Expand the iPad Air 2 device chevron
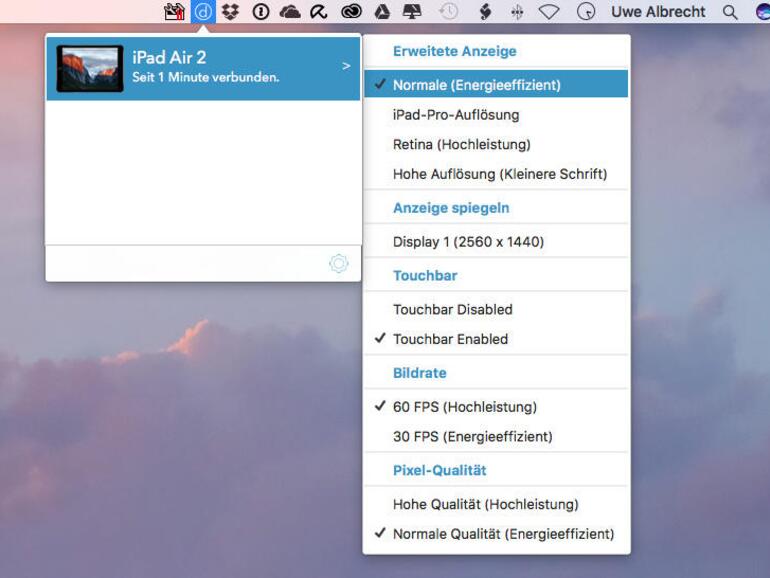770x578 pixels. click(x=346, y=66)
